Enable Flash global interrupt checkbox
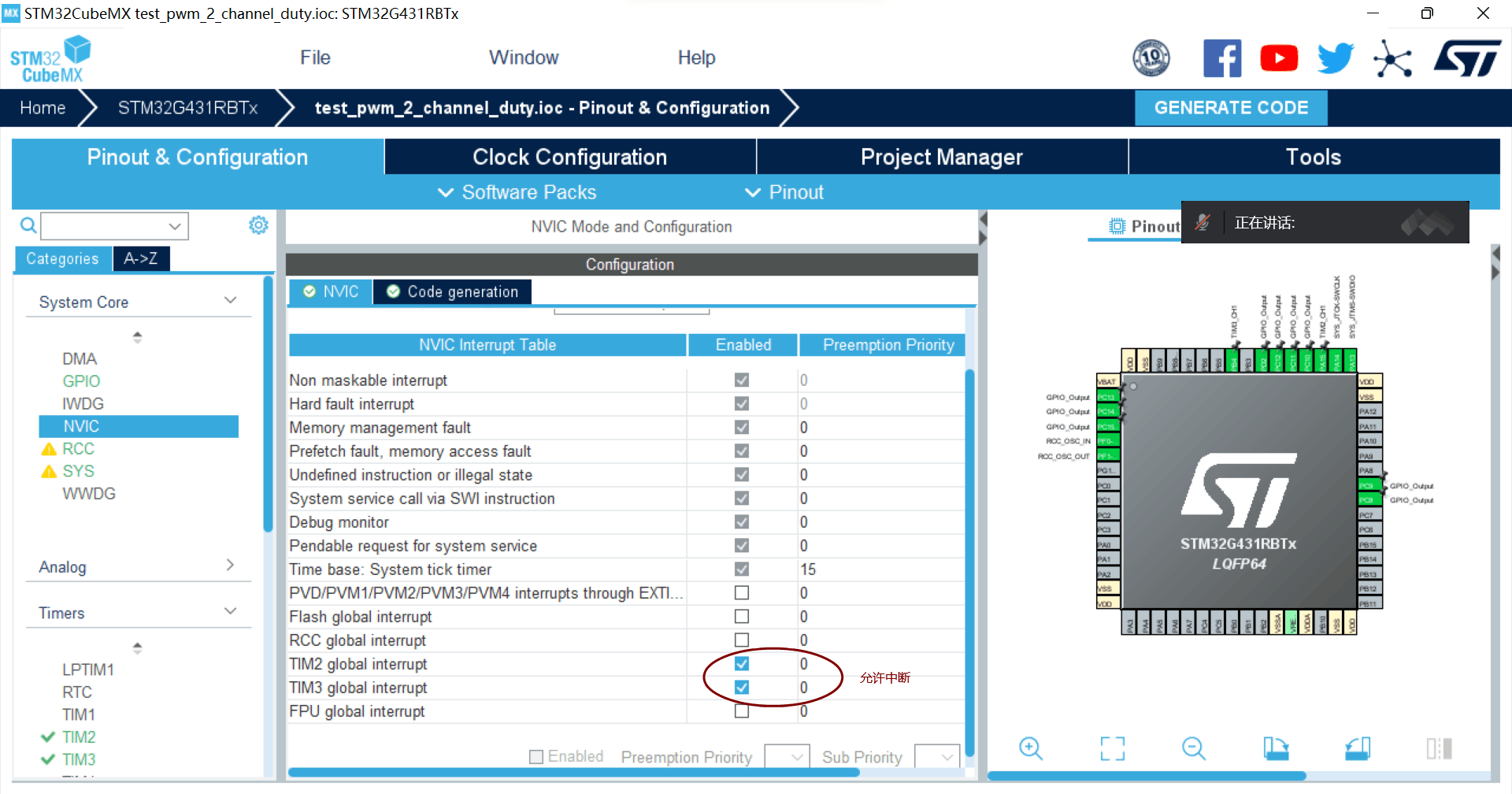 pyautogui.click(x=742, y=617)
